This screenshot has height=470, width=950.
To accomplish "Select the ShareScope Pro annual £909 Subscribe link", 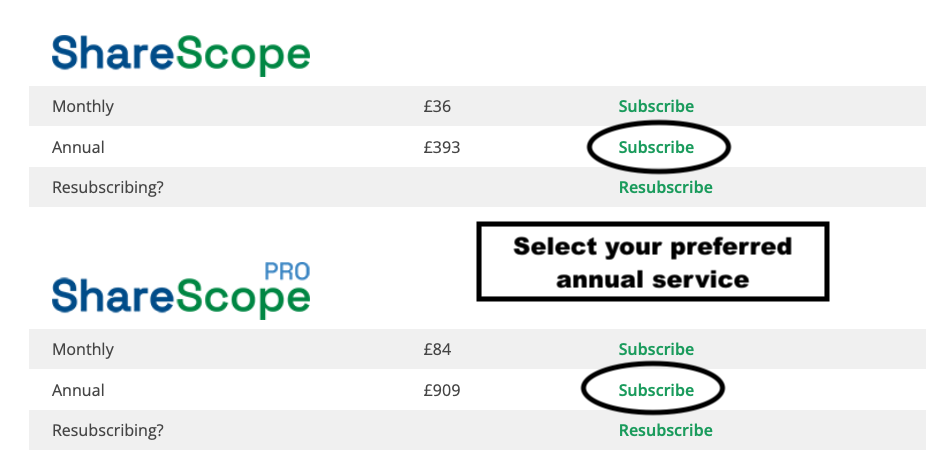I will 656,390.
